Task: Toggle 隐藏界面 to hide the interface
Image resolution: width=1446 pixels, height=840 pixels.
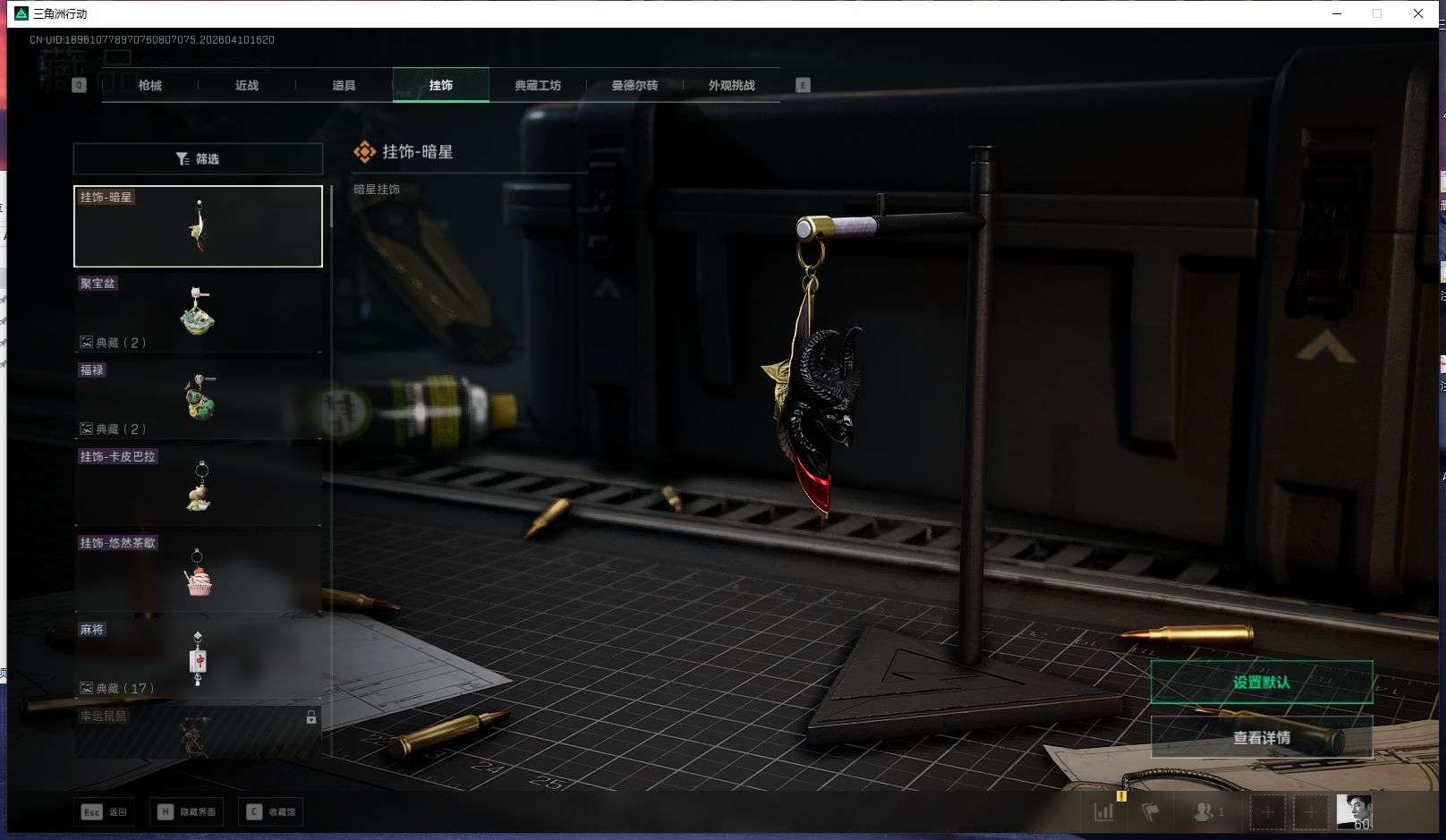Action: (187, 811)
